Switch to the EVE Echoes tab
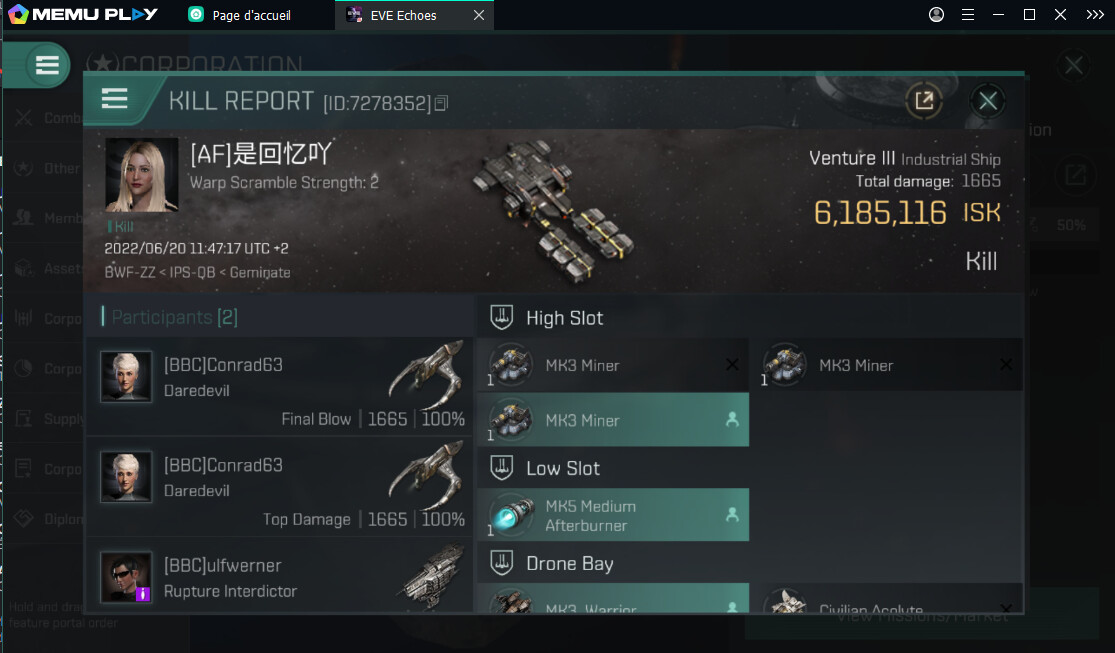Image resolution: width=1115 pixels, height=653 pixels. pos(403,15)
